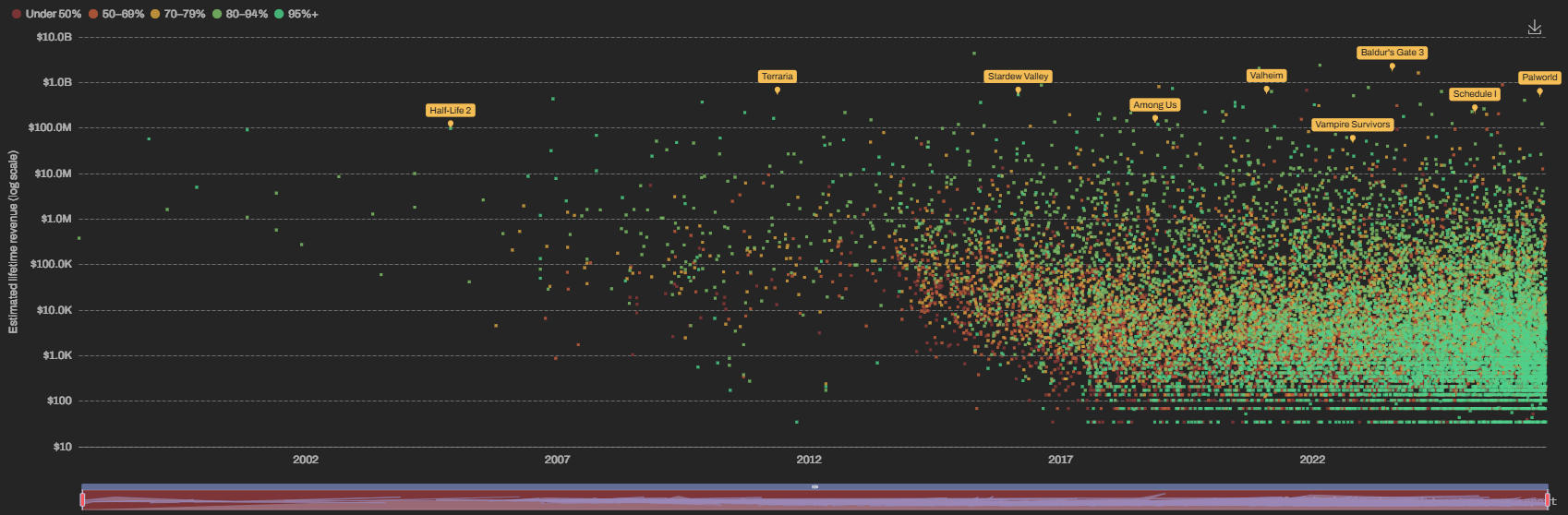Toggle the 'Under 50%' legend series
This screenshot has width=1568, height=515.
click(47, 14)
